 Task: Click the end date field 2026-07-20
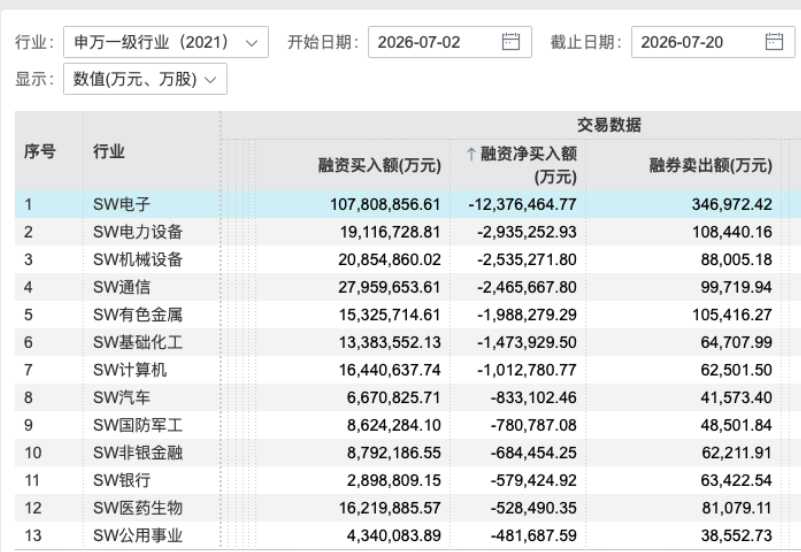tap(713, 42)
